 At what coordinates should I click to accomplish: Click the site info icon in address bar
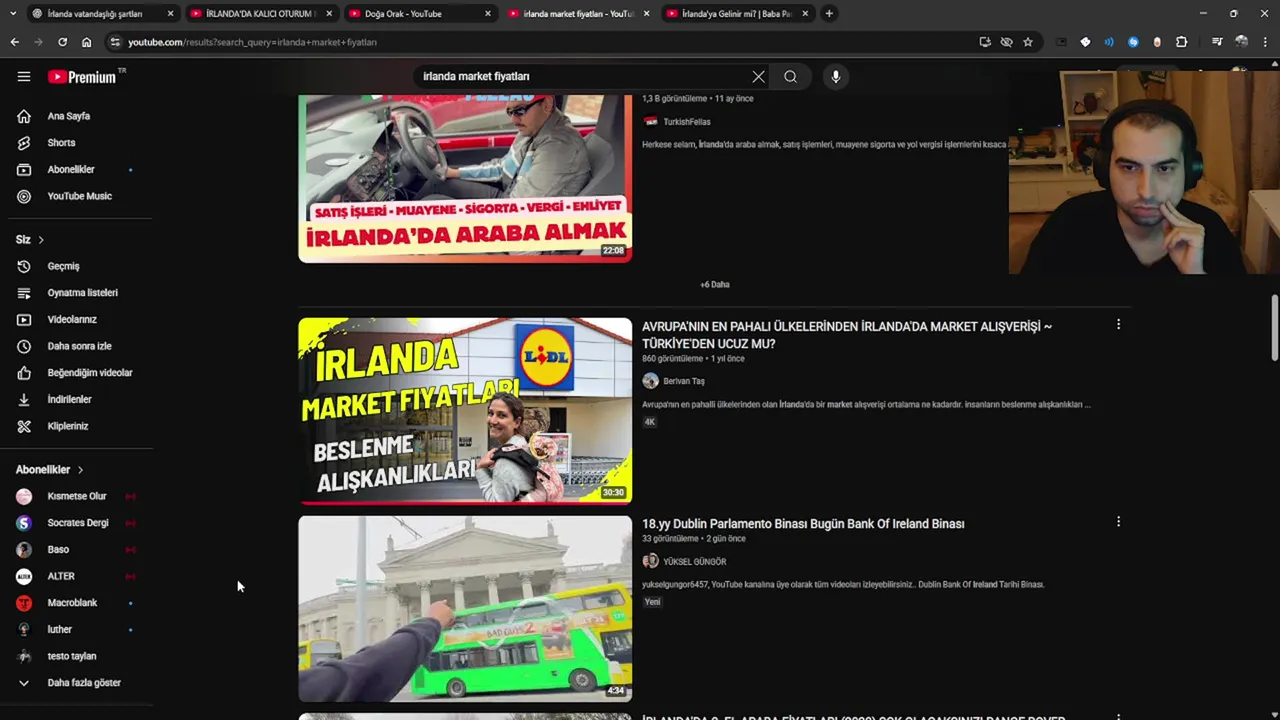click(x=115, y=42)
